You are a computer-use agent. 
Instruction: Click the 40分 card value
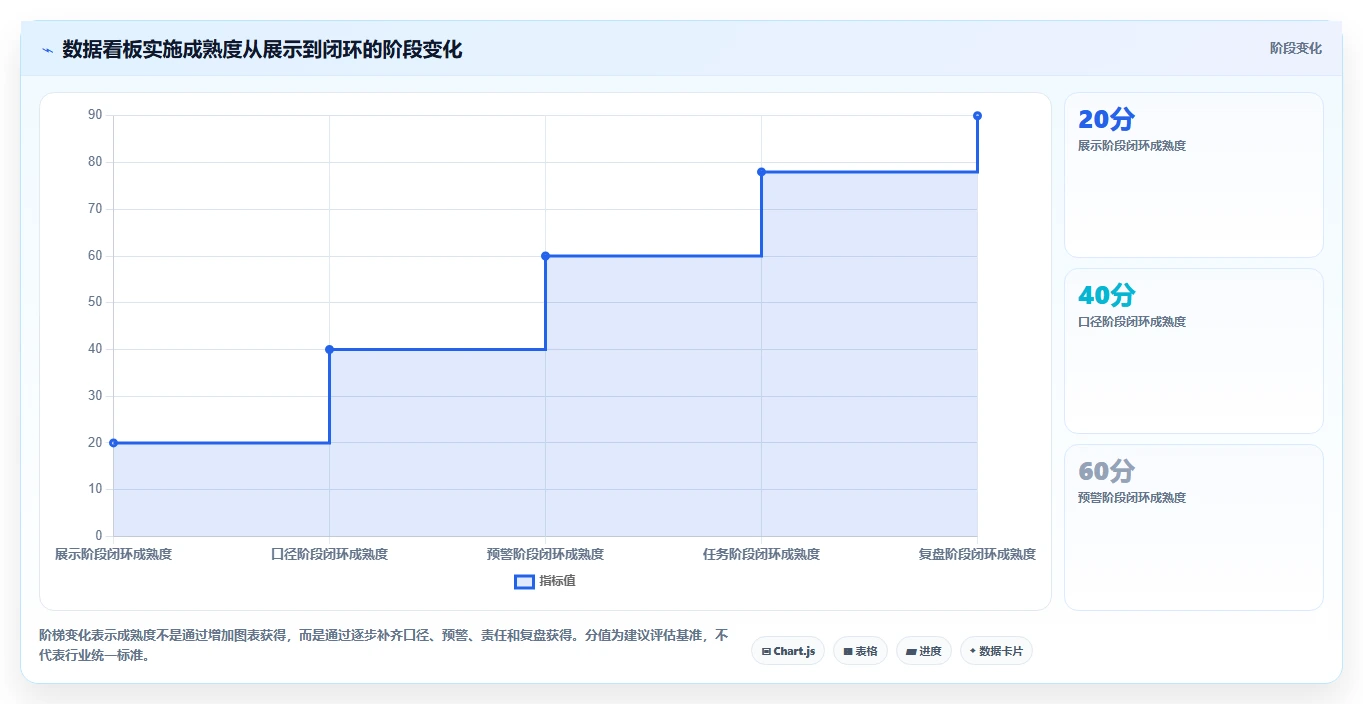click(x=1106, y=296)
